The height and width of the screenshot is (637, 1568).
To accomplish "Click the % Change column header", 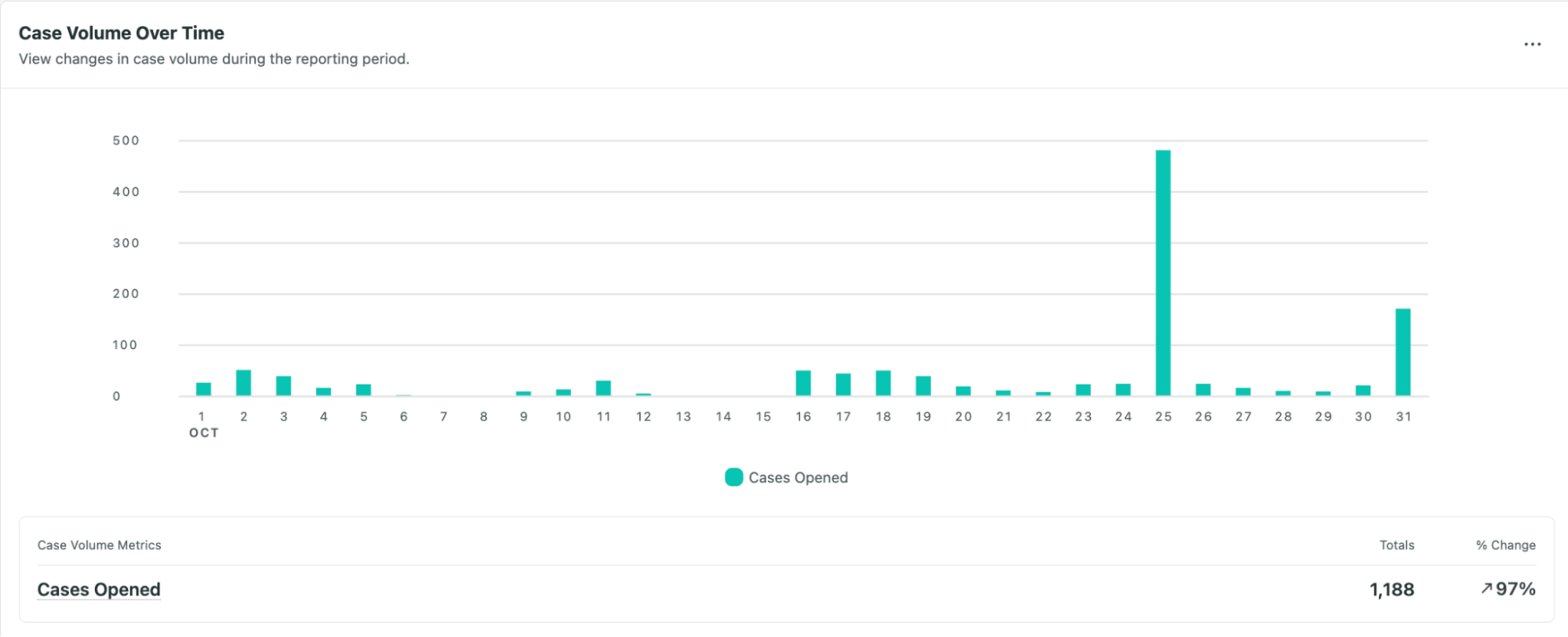I will [1505, 545].
